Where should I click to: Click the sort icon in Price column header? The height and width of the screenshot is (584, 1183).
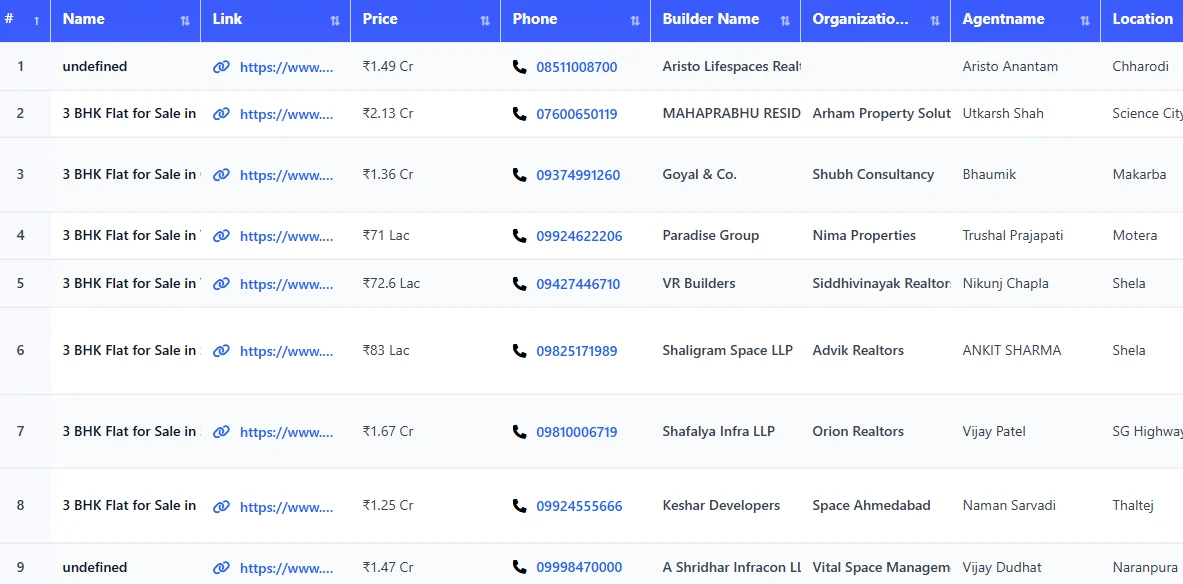[485, 21]
